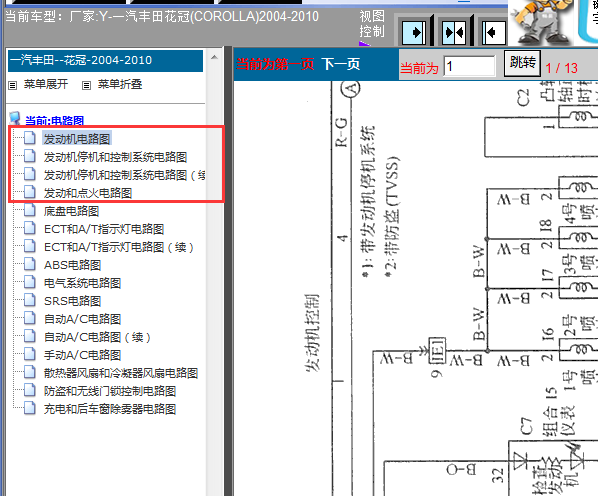
Task: Select 自动A/C电路图 in the tree
Action: tap(82, 319)
